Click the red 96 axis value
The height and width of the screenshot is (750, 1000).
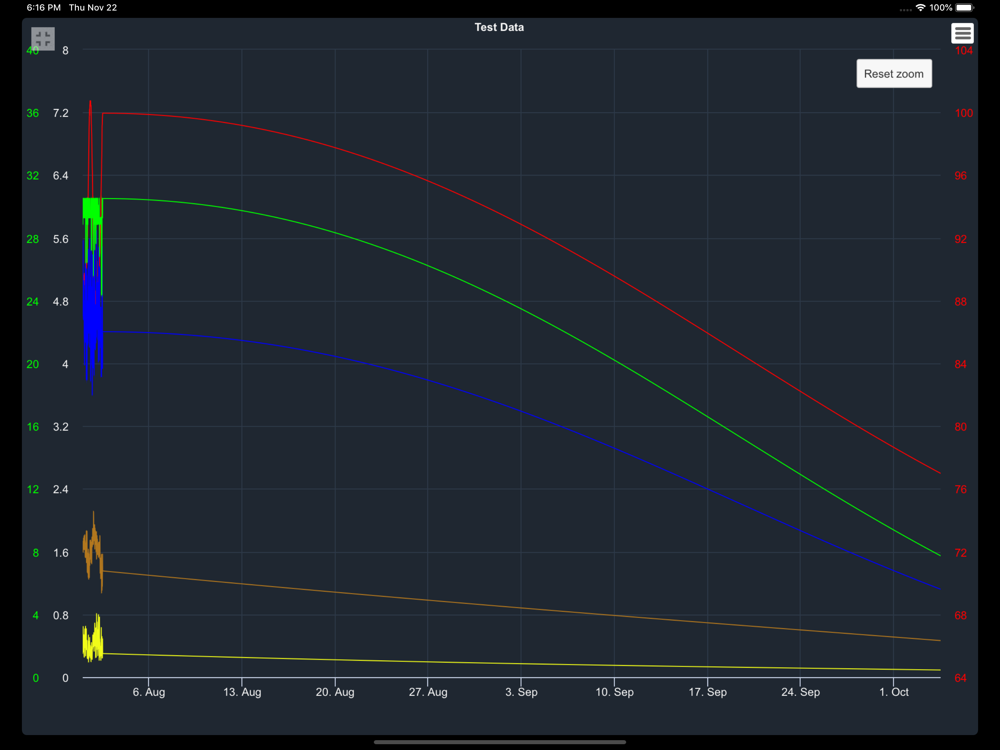click(x=960, y=175)
